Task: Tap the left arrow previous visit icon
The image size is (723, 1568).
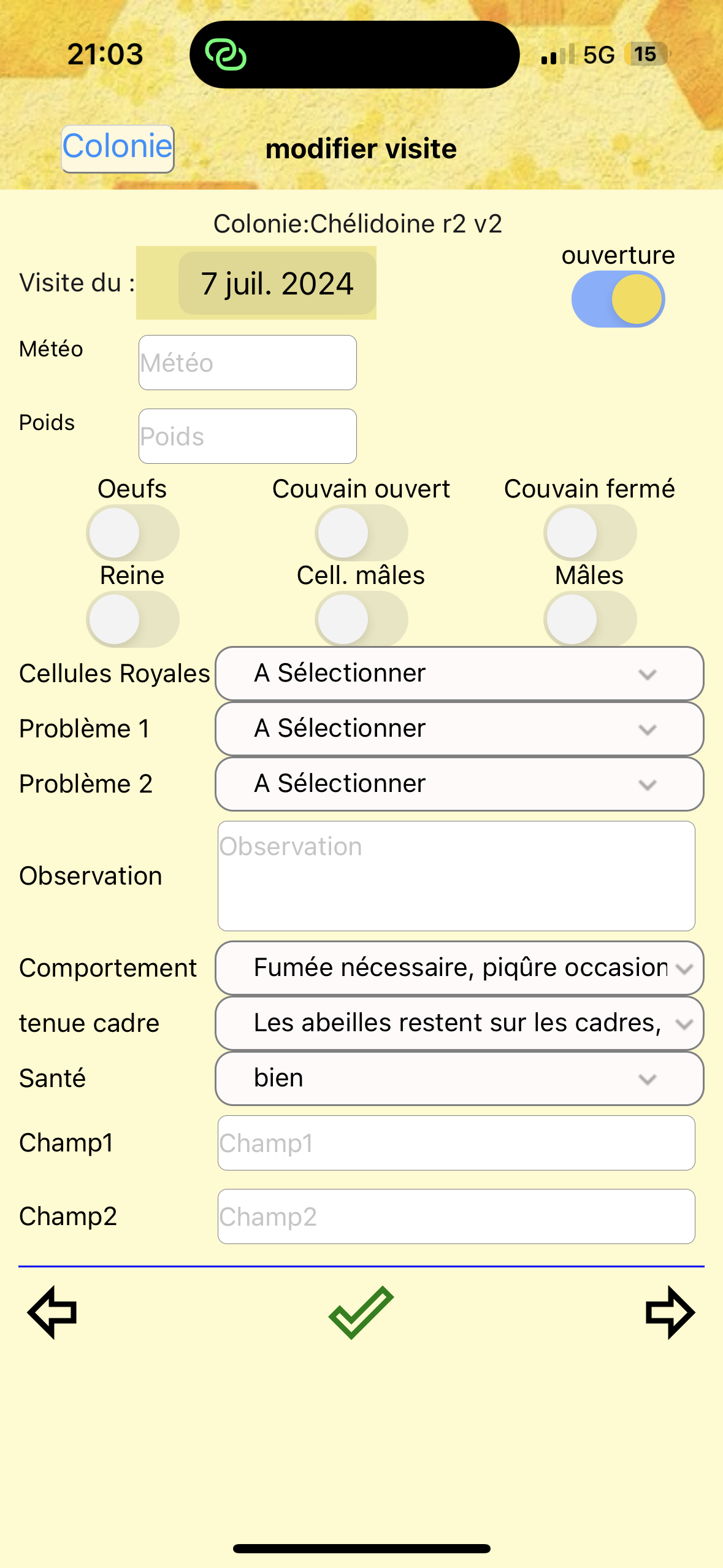Action: [x=53, y=1312]
